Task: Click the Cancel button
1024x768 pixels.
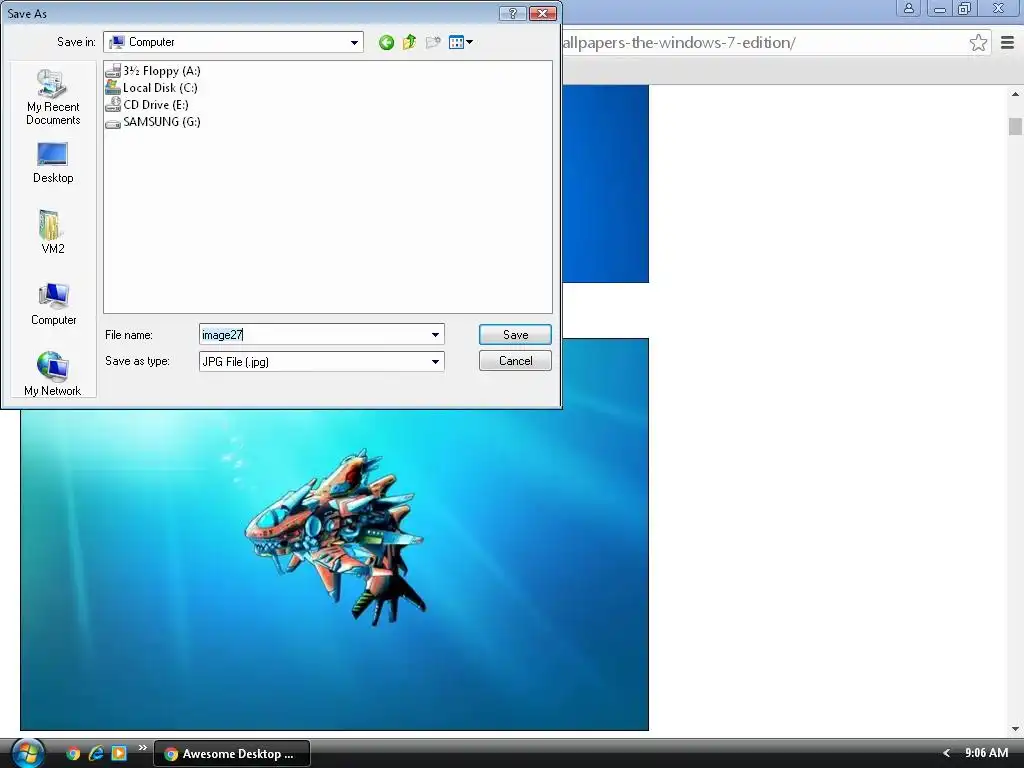Action: [x=515, y=360]
